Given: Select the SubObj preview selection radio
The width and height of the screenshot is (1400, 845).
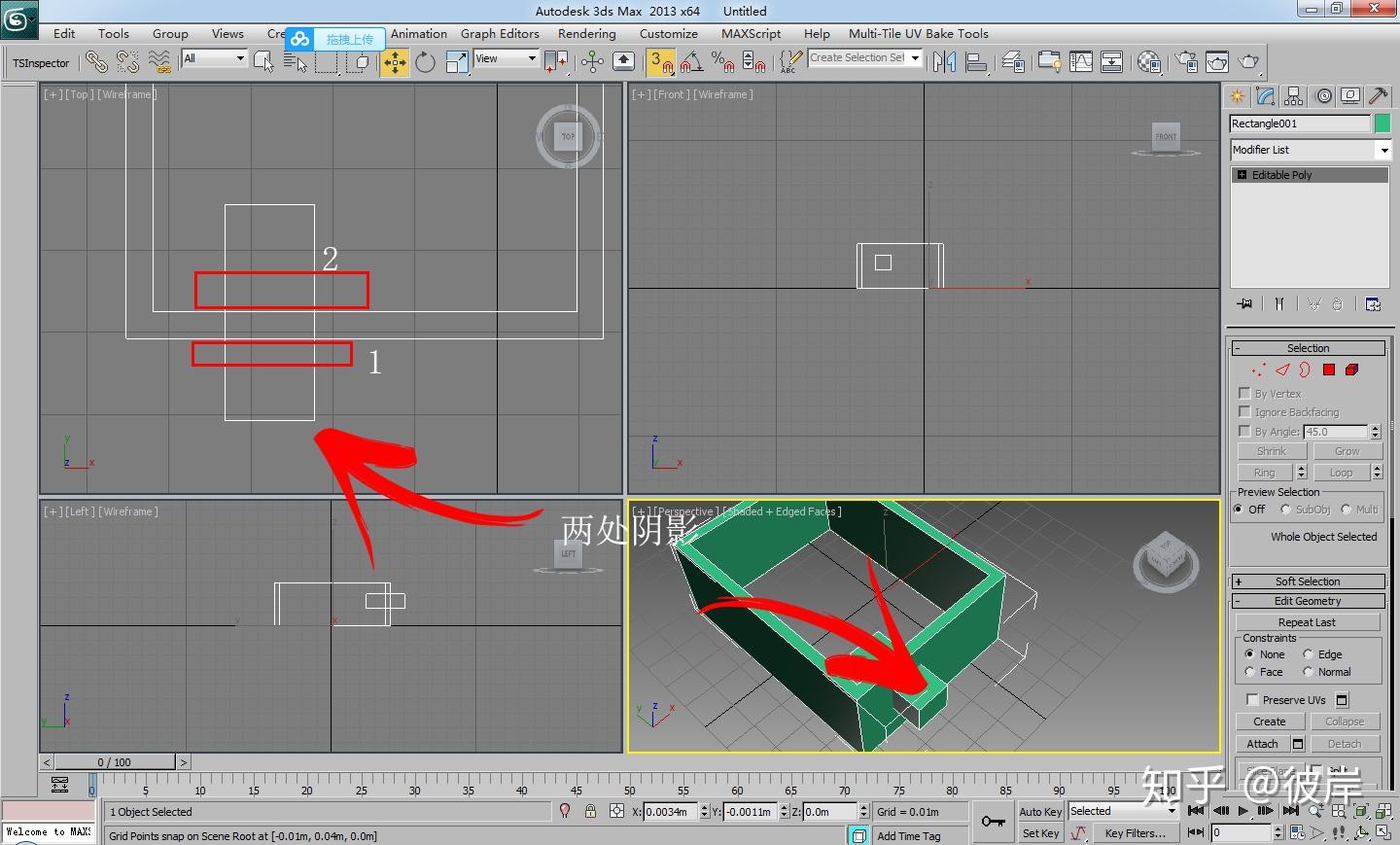Looking at the screenshot, I should coord(1285,509).
